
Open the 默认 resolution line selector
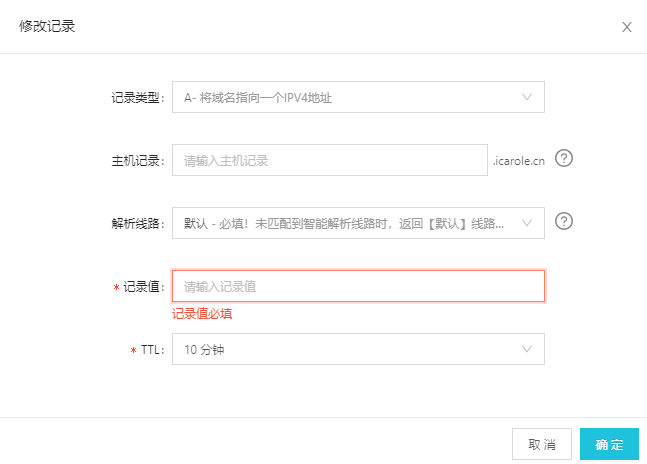[x=358, y=223]
